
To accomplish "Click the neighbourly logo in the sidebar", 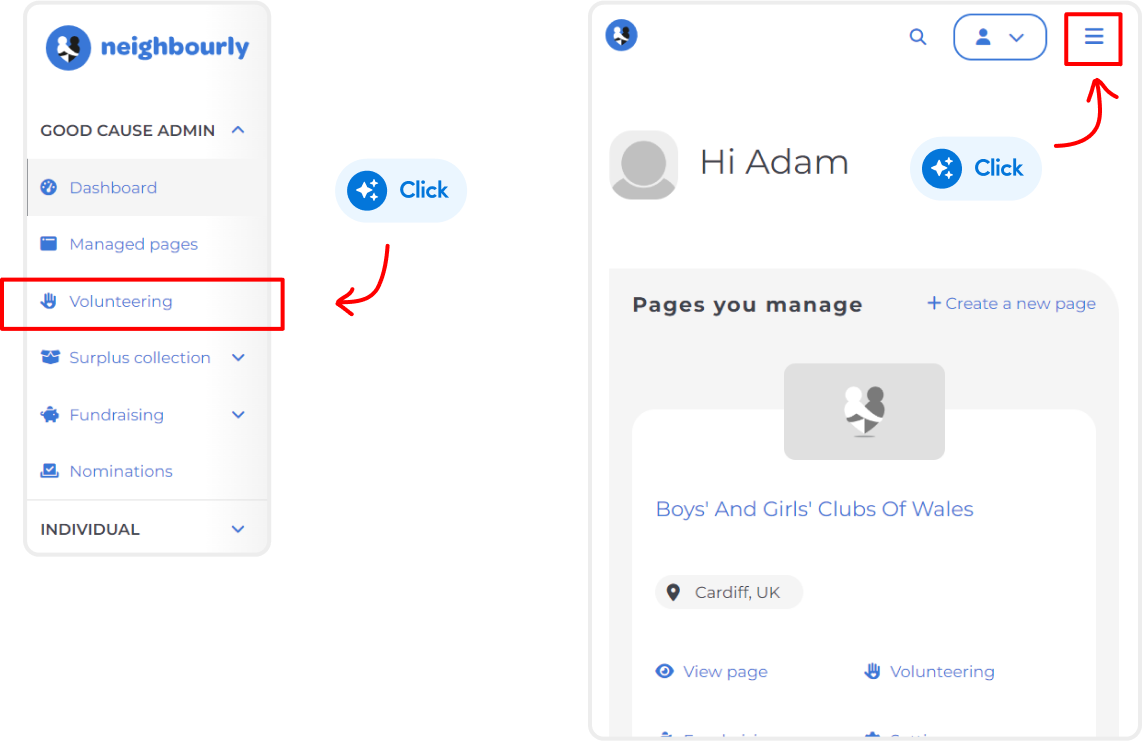I will [147, 47].
